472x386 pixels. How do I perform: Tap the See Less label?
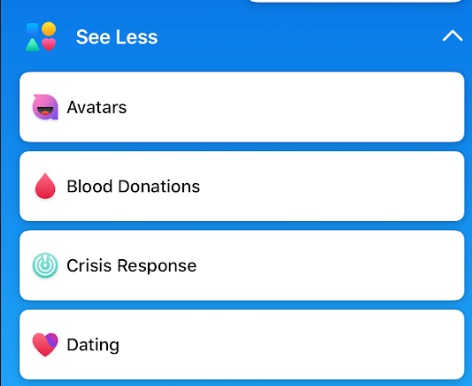point(117,37)
